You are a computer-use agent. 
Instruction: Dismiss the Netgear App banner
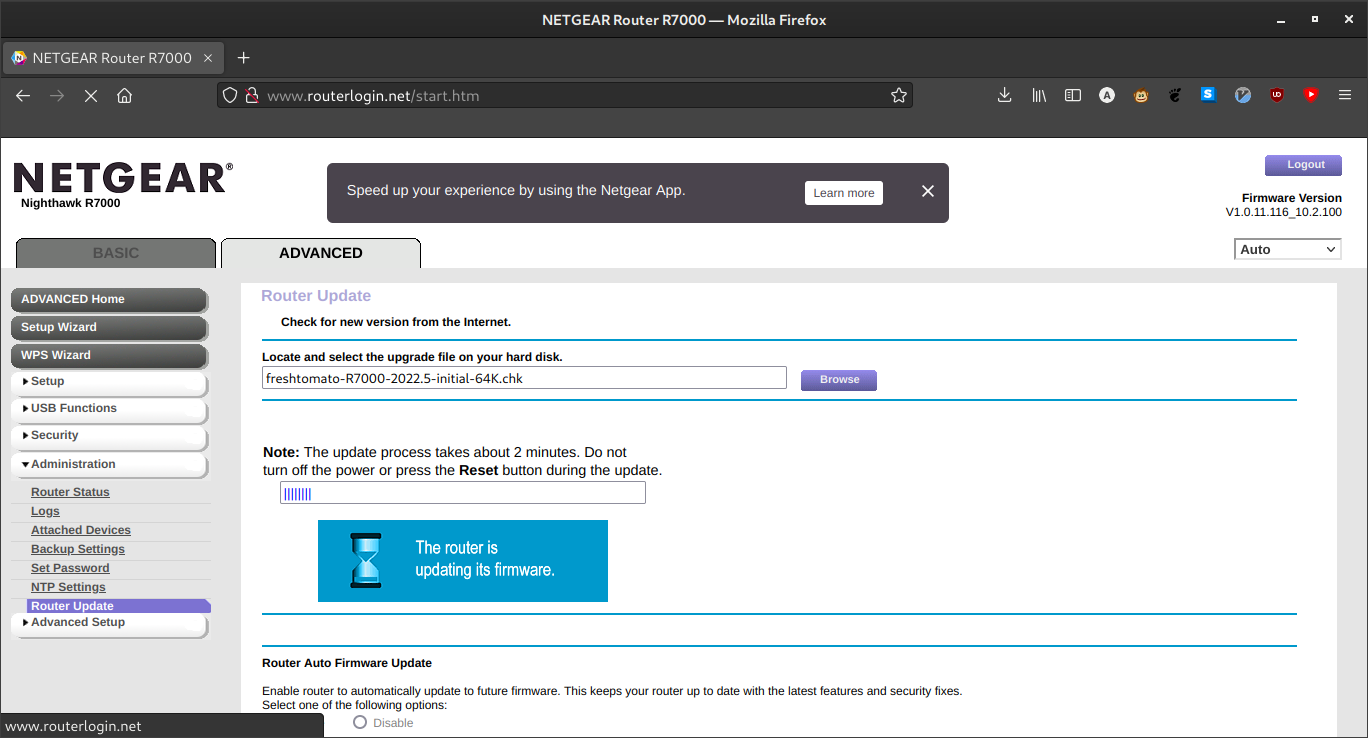tap(928, 191)
